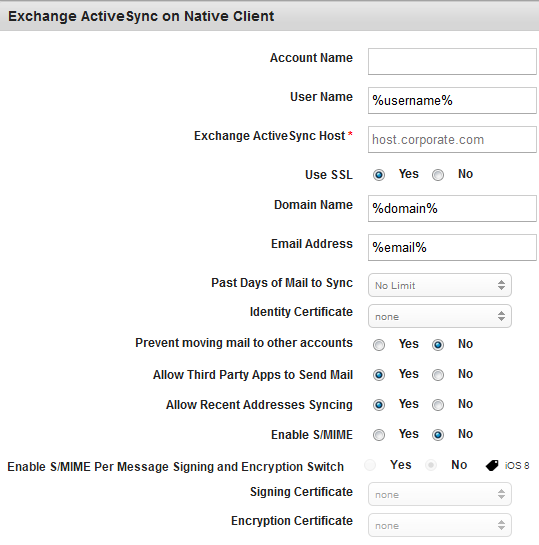Choose Yes for Prevent moving mail to other accounts
The height and width of the screenshot is (545, 539).
coord(379,345)
